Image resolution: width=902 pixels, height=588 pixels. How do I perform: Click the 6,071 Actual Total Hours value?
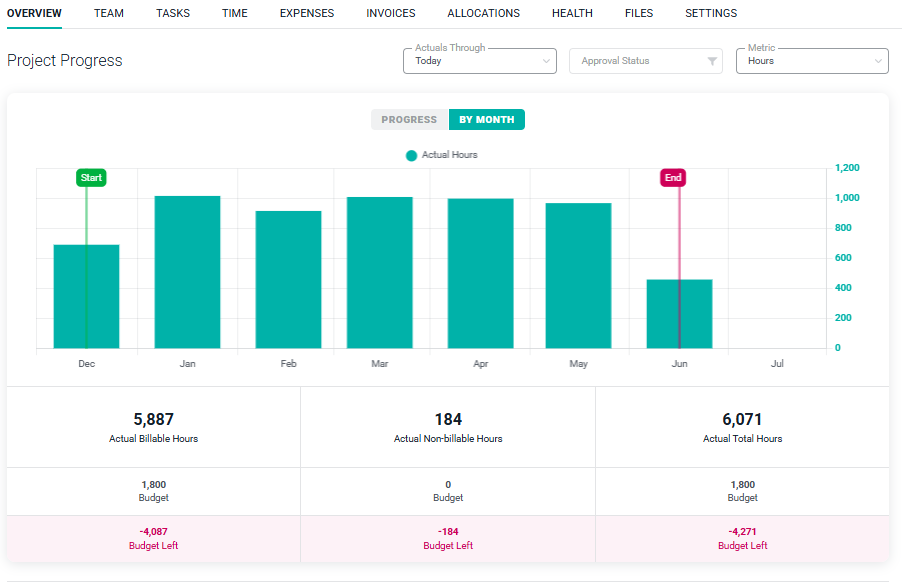743,419
